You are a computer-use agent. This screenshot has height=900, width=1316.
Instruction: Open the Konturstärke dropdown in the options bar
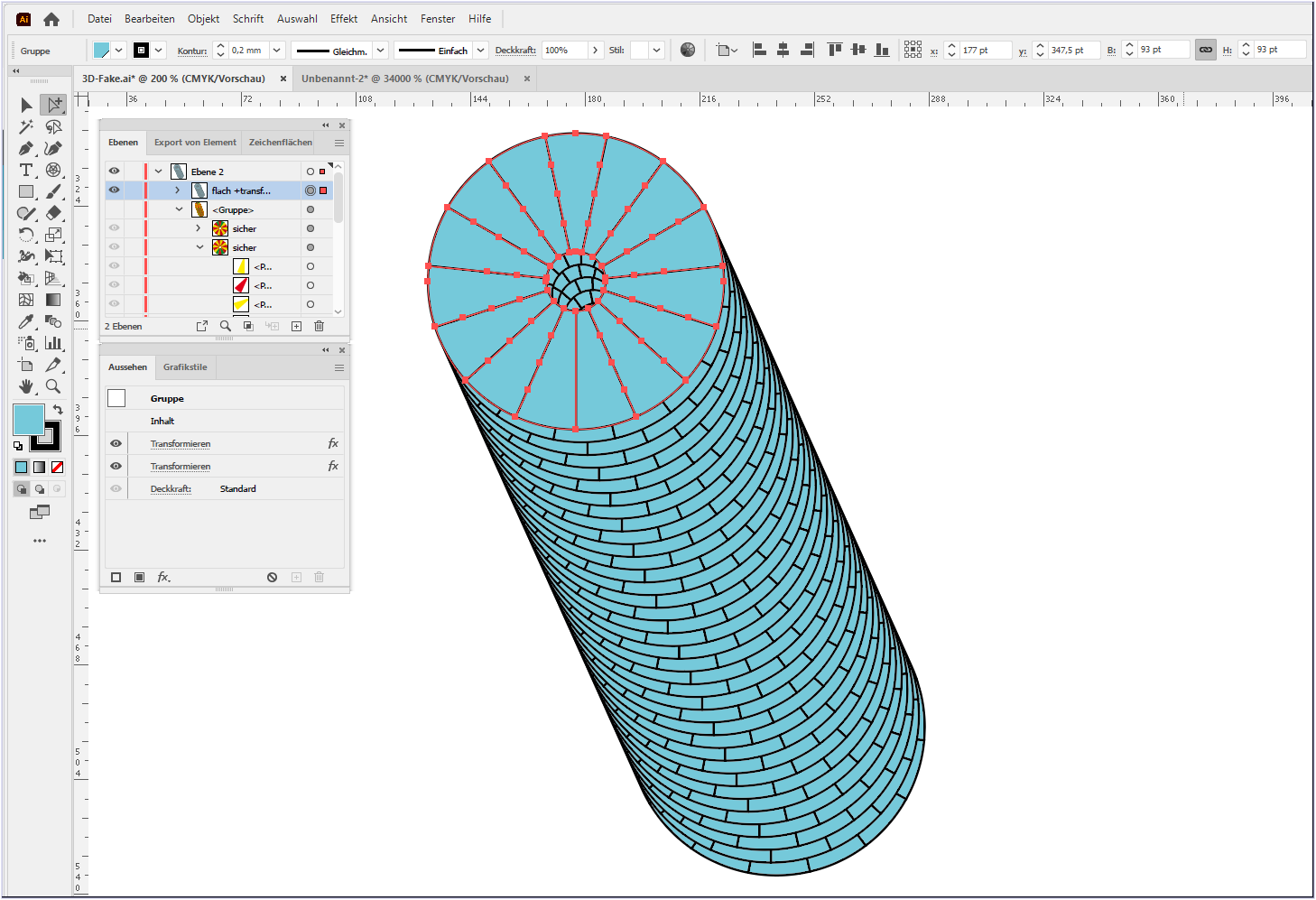275,51
